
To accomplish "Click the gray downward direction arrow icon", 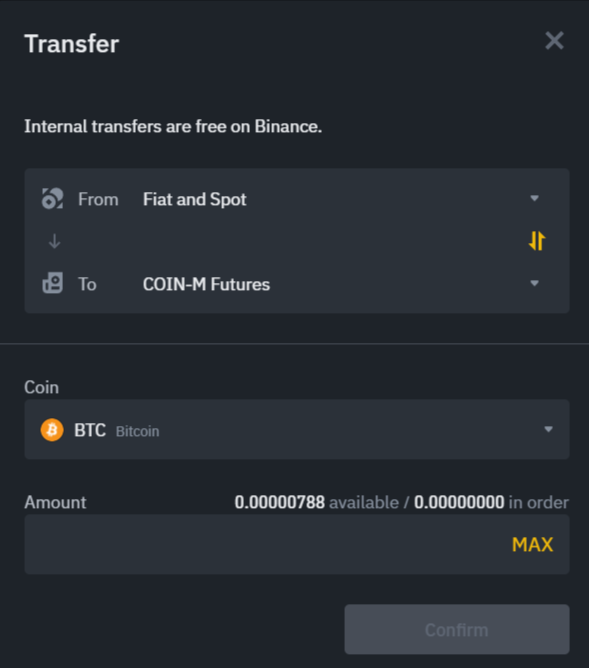I will click(x=54, y=241).
